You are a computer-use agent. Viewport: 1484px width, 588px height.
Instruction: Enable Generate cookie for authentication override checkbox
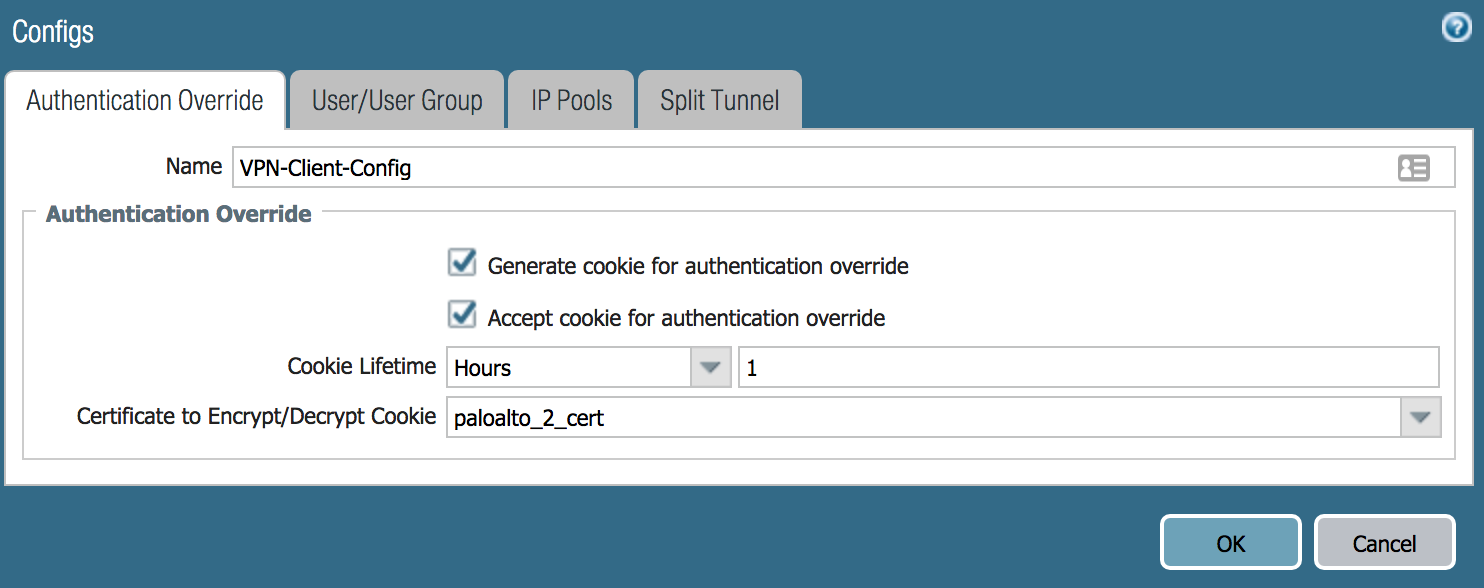(462, 264)
